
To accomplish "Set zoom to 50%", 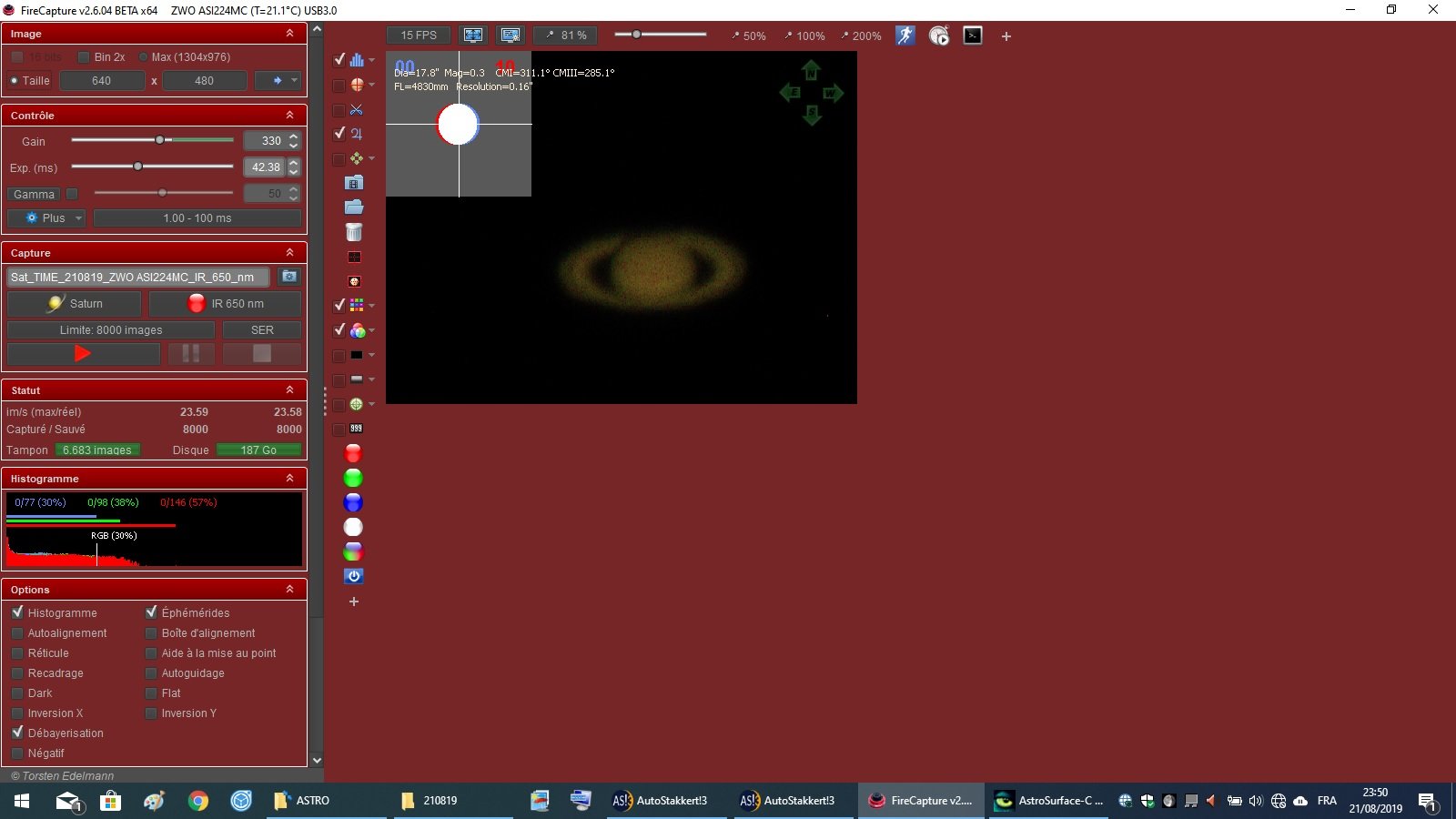I will 749,36.
